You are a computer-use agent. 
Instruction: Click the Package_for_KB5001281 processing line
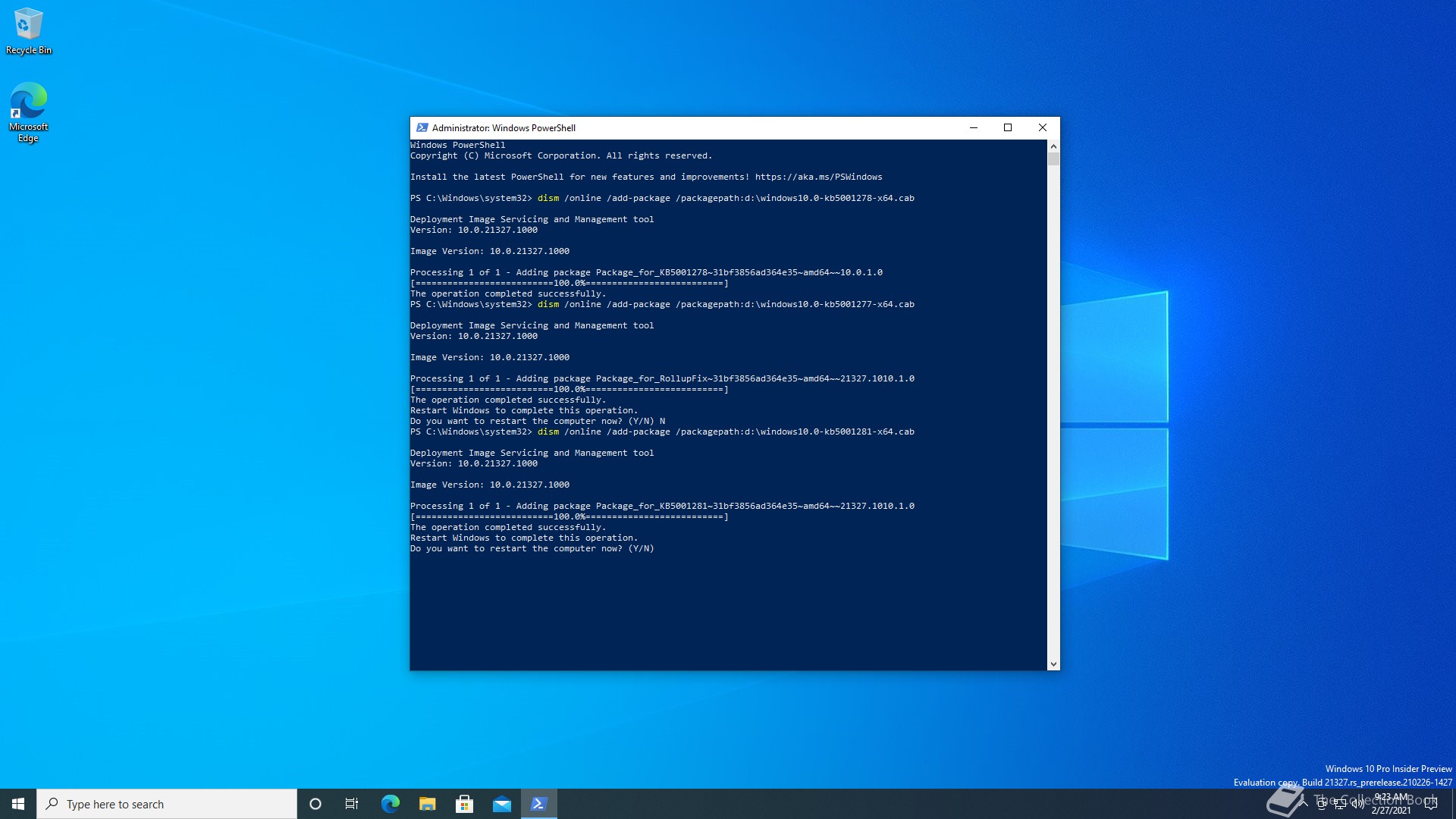click(662, 506)
